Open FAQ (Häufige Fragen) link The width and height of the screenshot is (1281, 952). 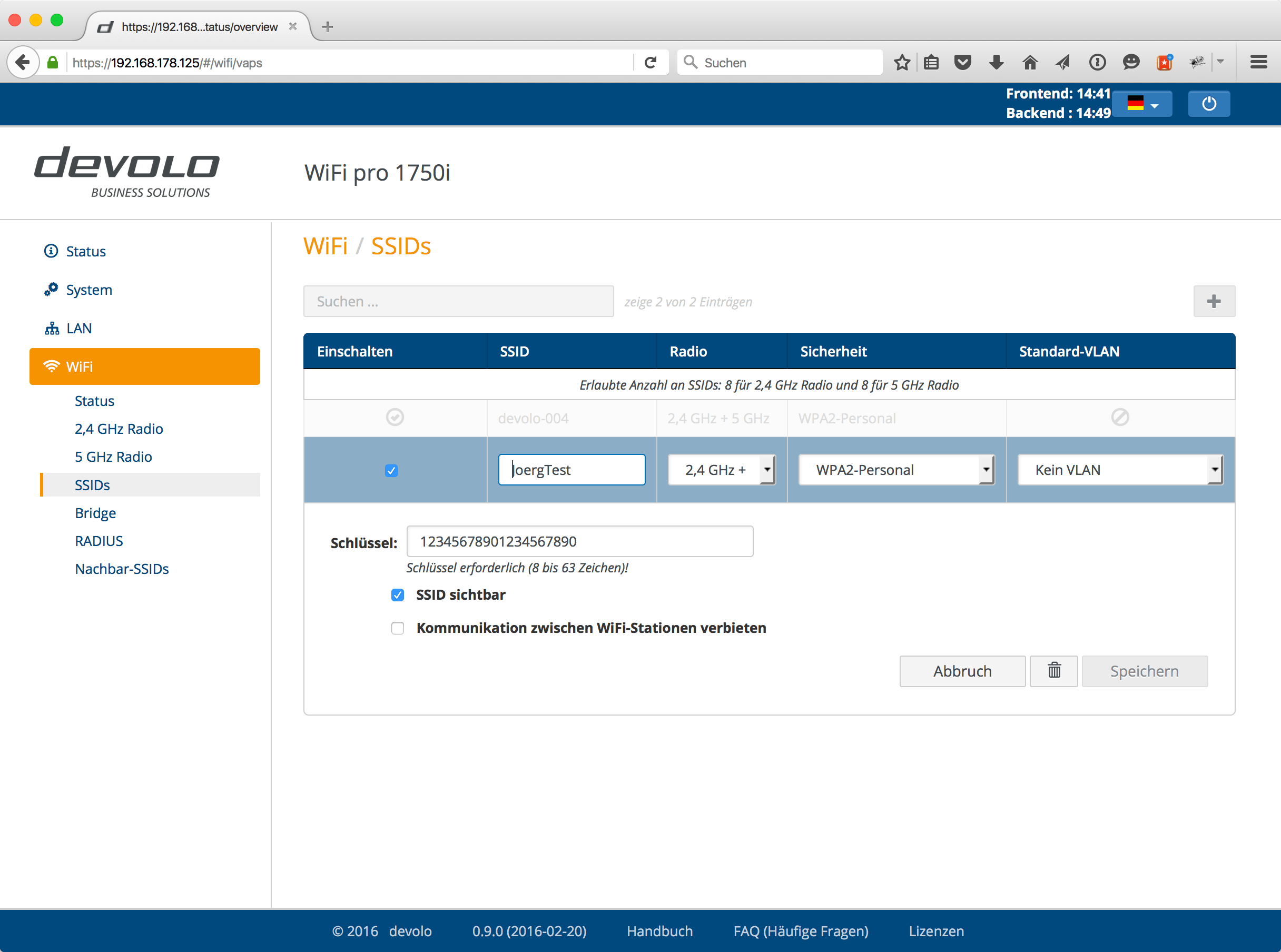click(801, 931)
